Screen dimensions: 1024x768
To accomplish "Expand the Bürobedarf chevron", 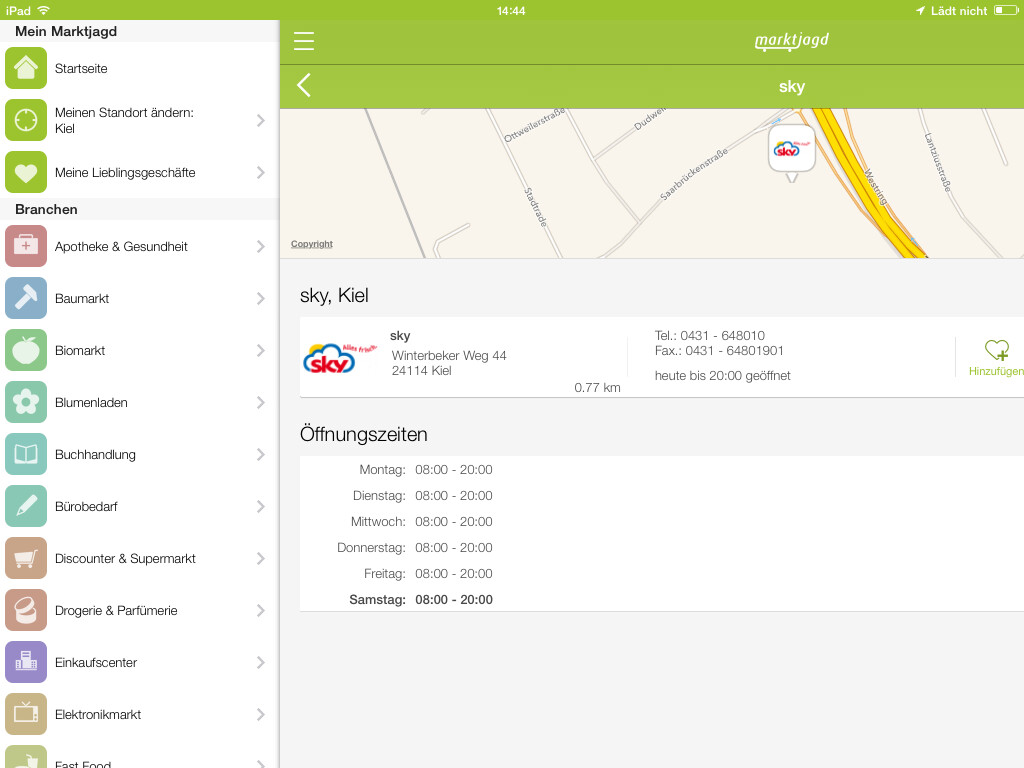I will click(x=261, y=506).
